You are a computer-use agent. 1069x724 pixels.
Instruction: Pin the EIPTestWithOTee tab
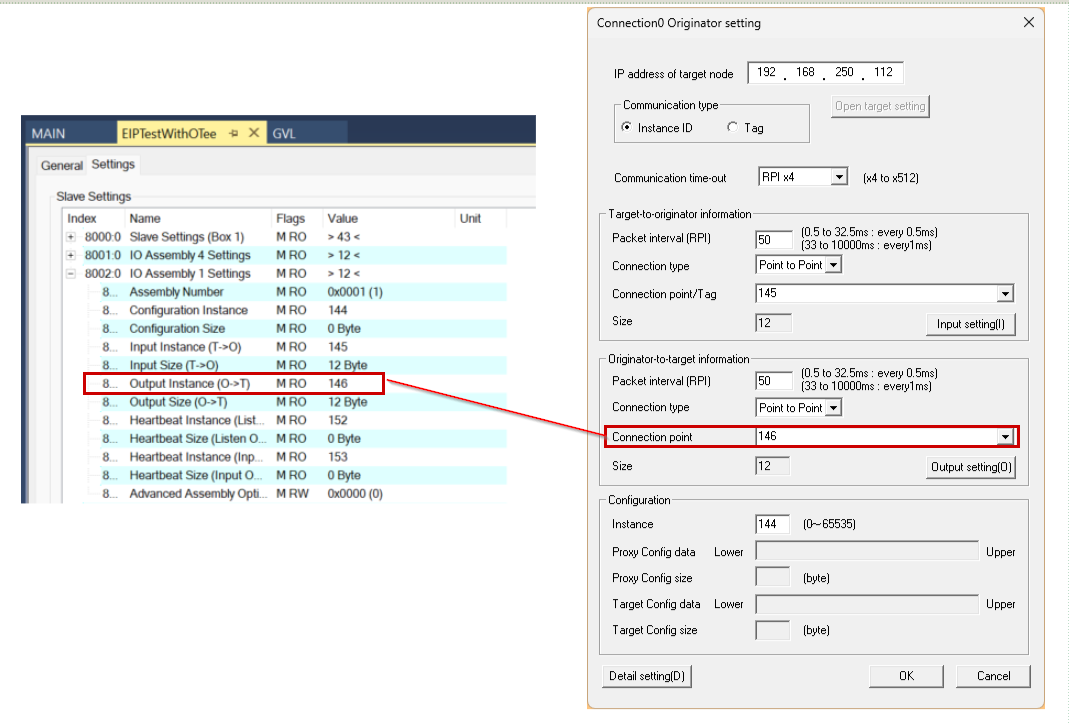click(x=234, y=133)
